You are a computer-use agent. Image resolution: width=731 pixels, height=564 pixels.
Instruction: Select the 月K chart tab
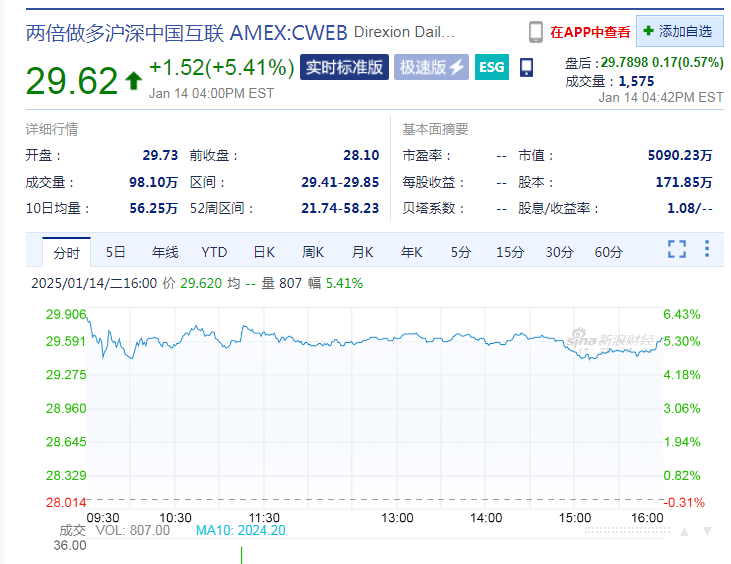[x=362, y=252]
